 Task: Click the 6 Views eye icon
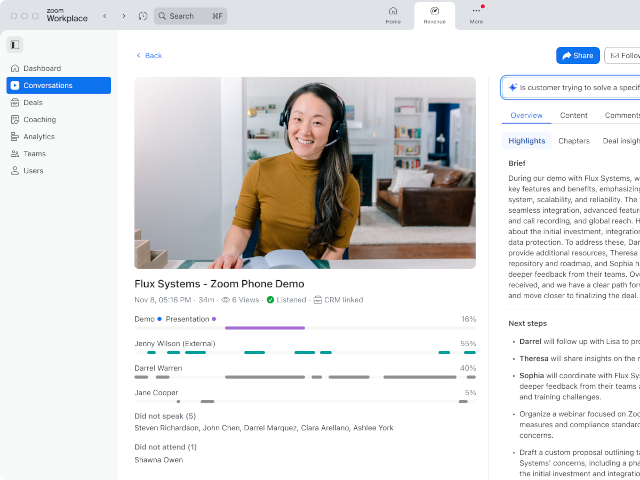[x=225, y=300]
